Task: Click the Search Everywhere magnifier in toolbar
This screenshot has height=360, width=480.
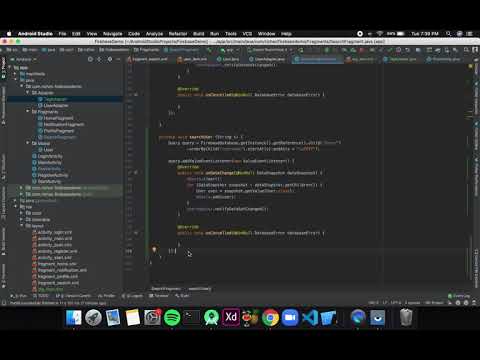Action: point(466,50)
